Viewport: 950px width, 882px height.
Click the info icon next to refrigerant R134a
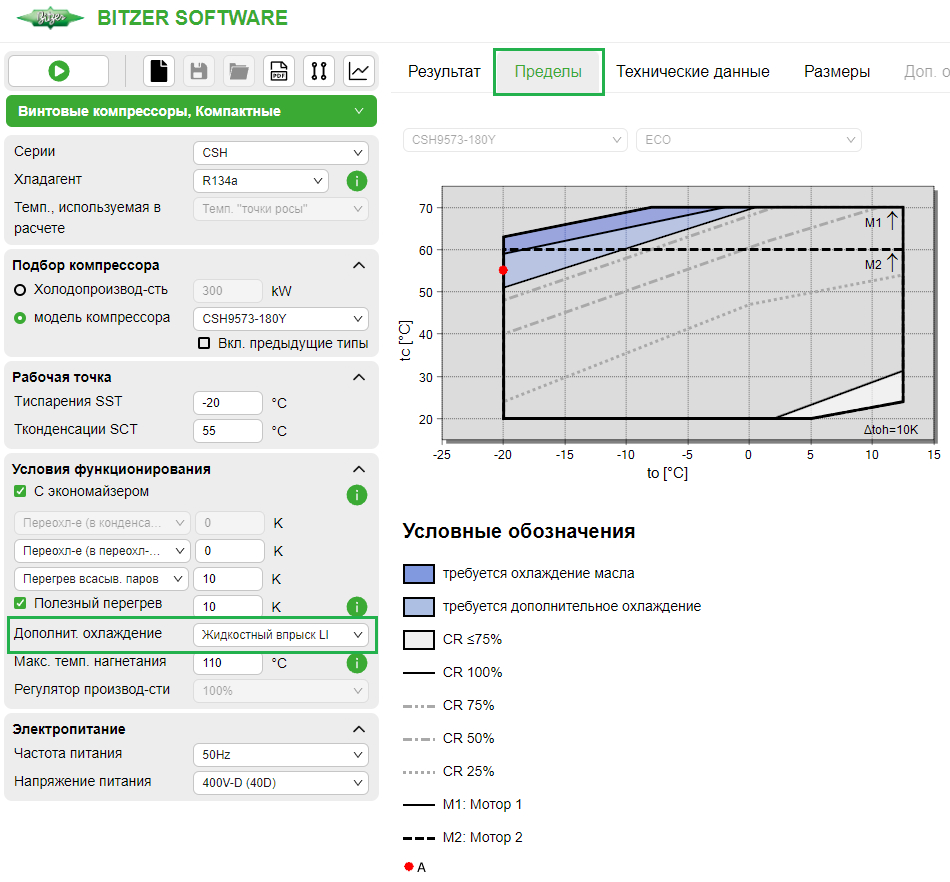pyautogui.click(x=357, y=181)
